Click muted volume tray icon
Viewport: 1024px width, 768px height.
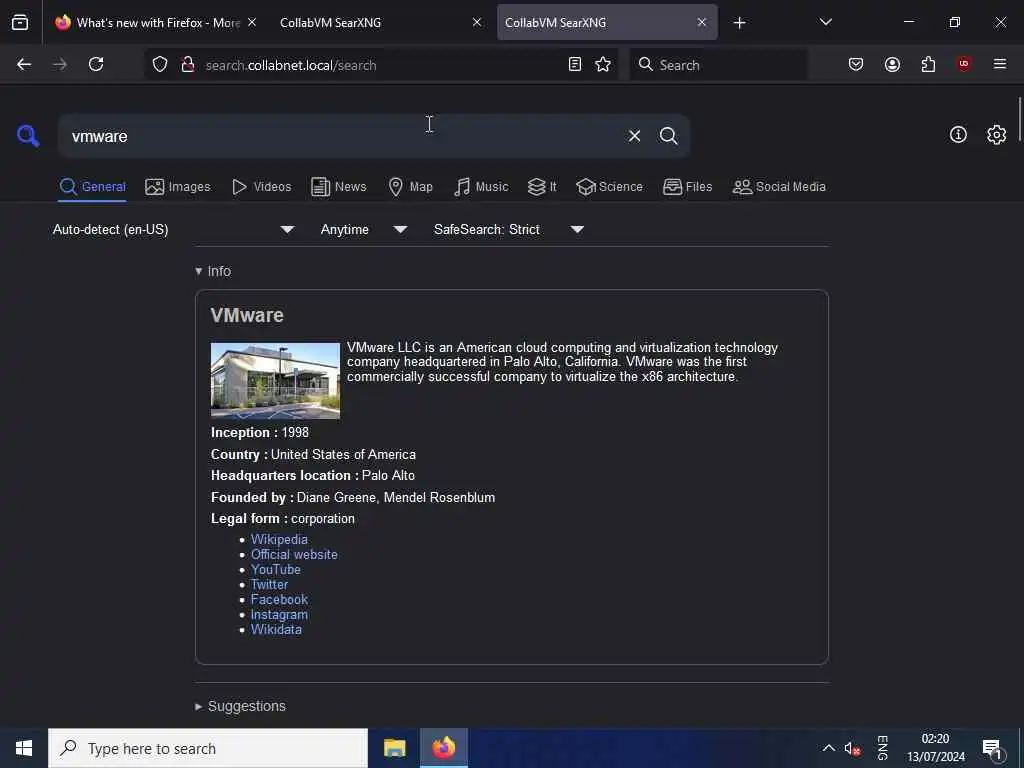click(x=852, y=748)
